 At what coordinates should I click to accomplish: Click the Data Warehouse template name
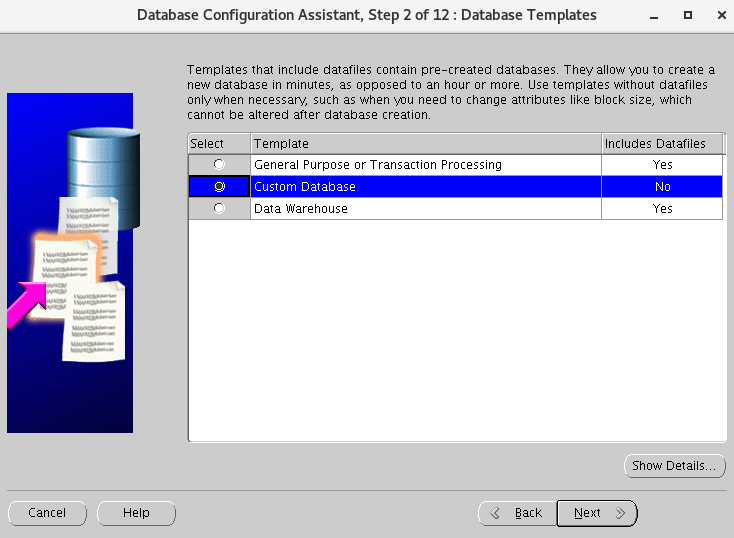click(x=301, y=209)
